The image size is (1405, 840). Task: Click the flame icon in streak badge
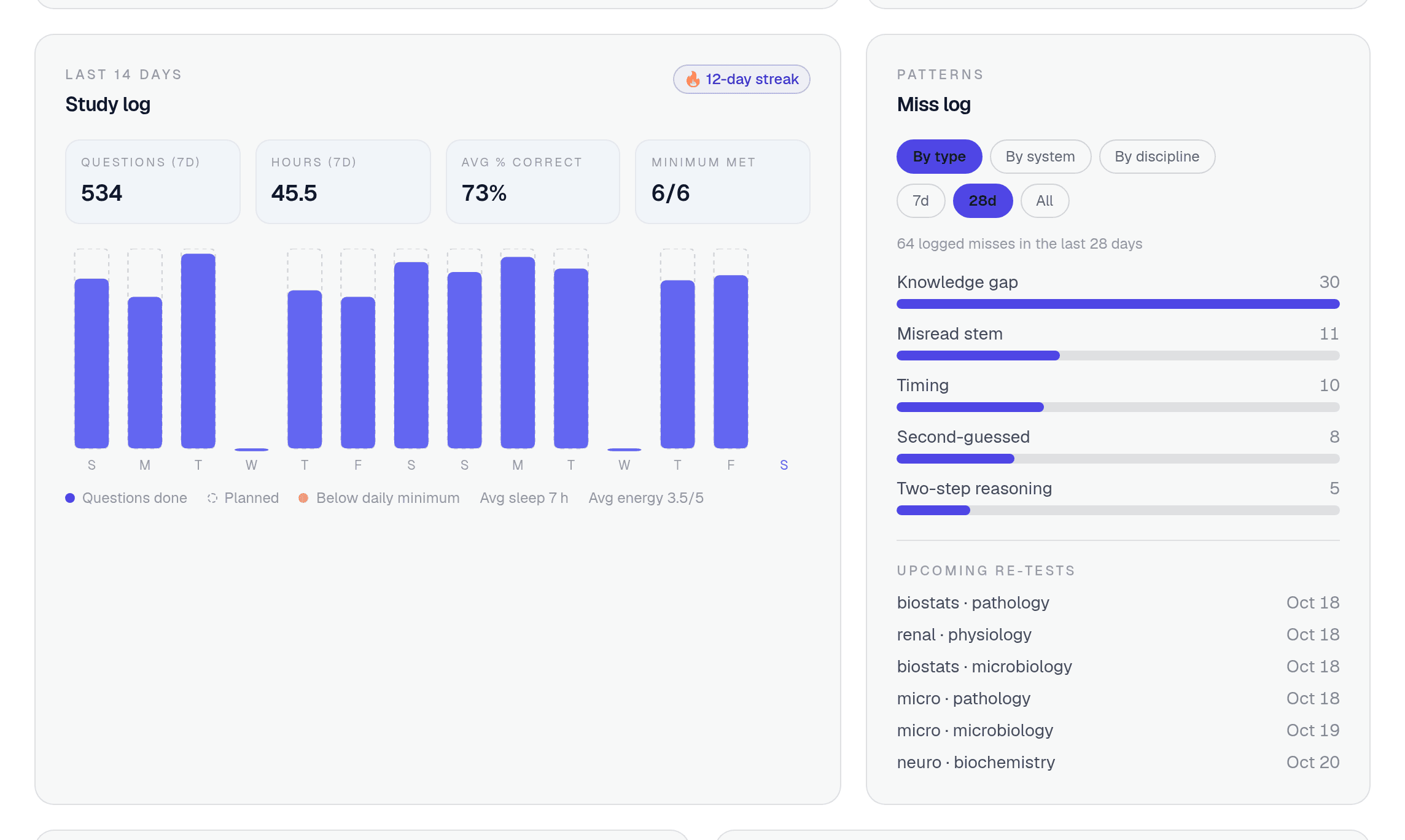point(693,79)
